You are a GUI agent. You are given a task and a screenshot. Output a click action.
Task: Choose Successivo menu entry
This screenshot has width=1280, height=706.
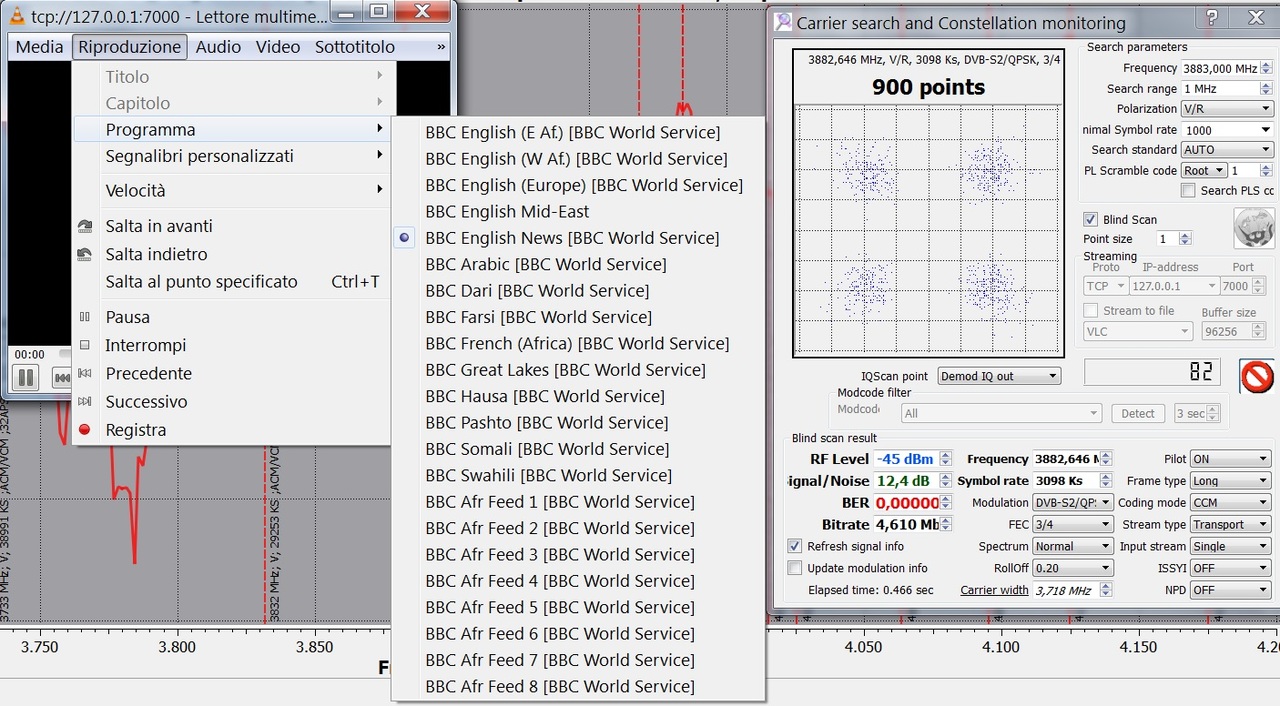point(231,401)
